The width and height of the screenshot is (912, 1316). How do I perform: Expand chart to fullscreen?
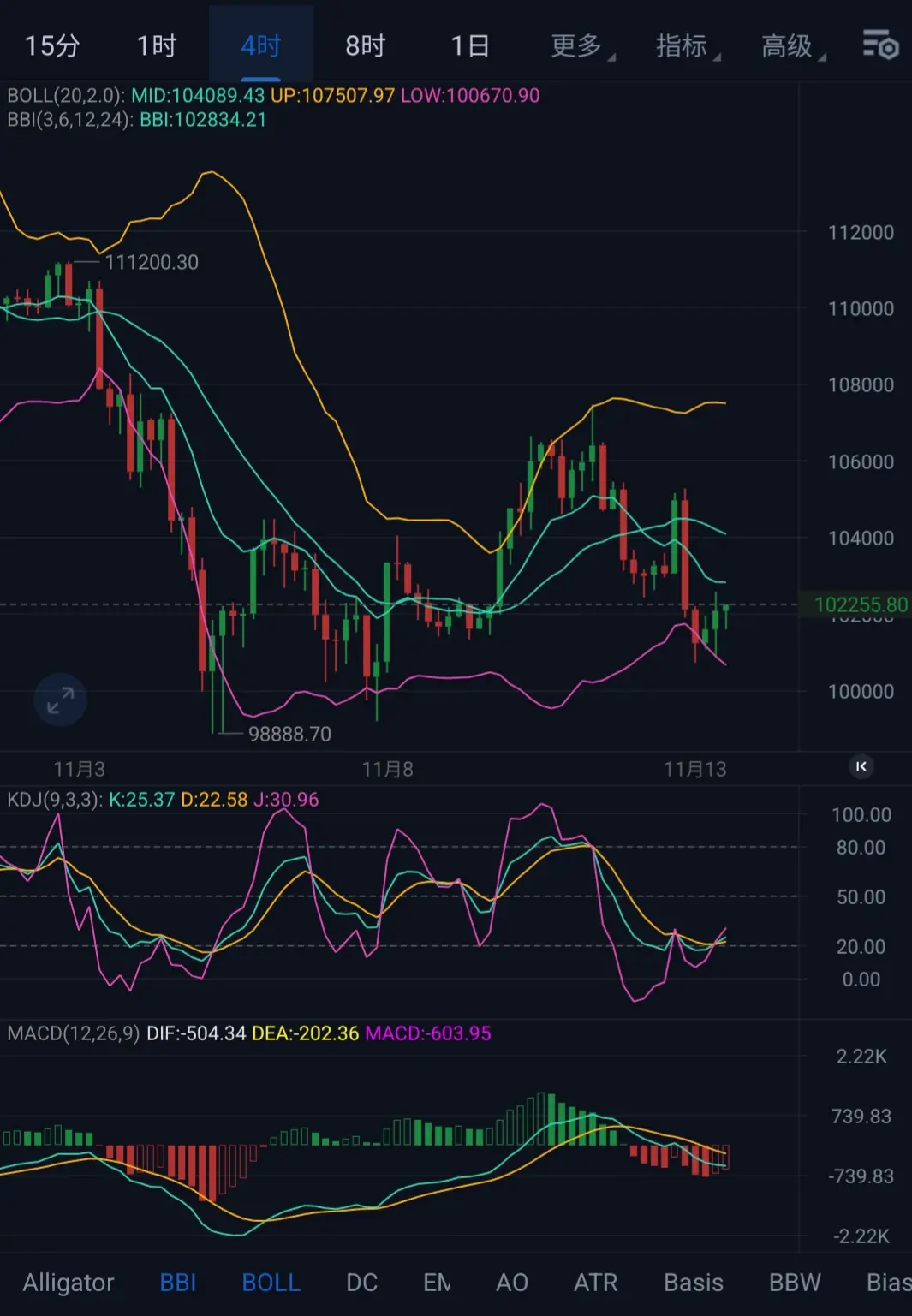click(x=60, y=700)
